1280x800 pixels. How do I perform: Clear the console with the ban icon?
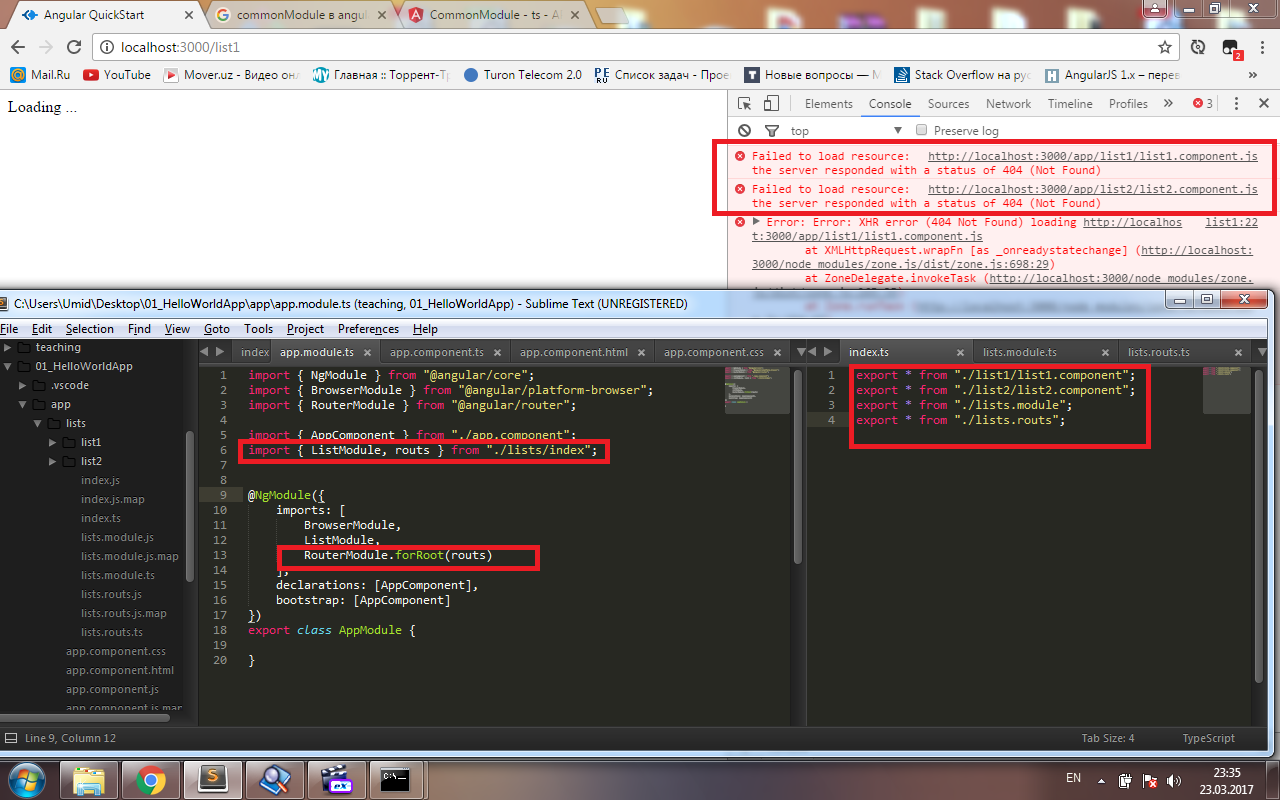pyautogui.click(x=744, y=131)
